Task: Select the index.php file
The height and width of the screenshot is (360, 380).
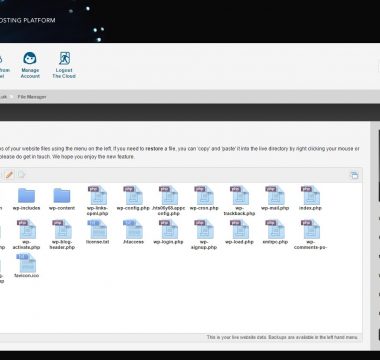Action: pos(310,199)
